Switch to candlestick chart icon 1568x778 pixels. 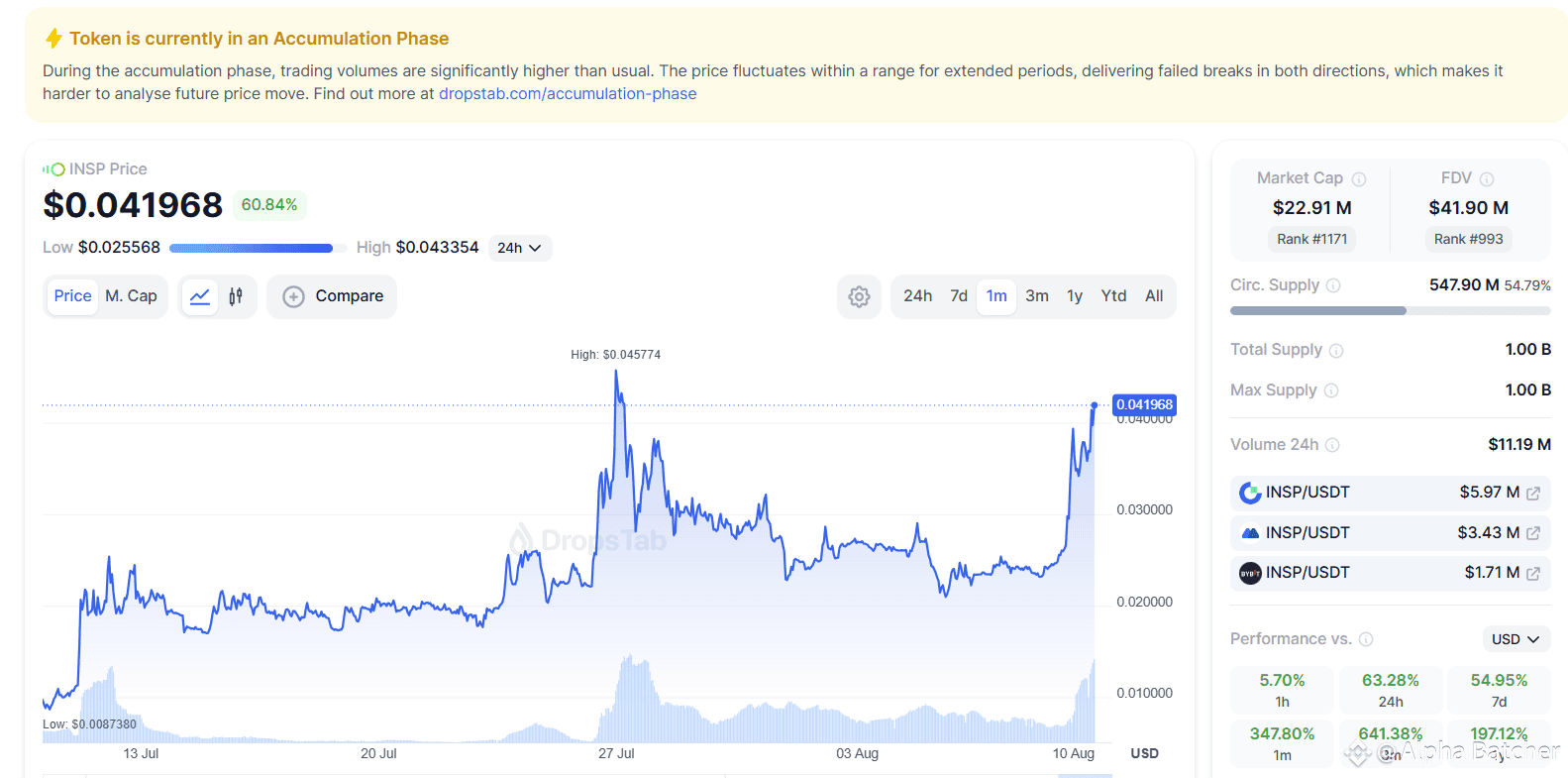(236, 296)
